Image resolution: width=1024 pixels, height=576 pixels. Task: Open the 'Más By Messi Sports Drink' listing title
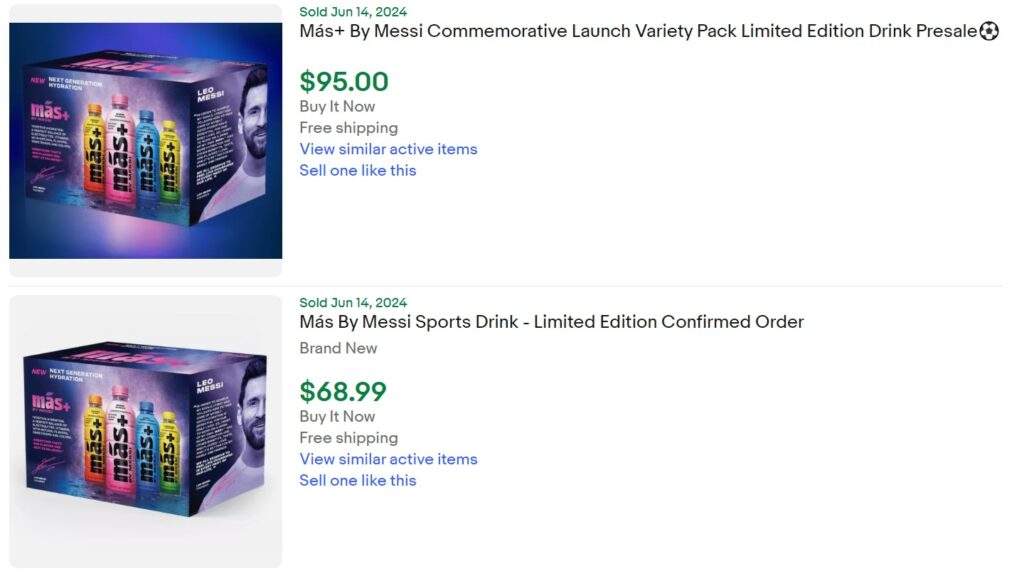tap(551, 322)
